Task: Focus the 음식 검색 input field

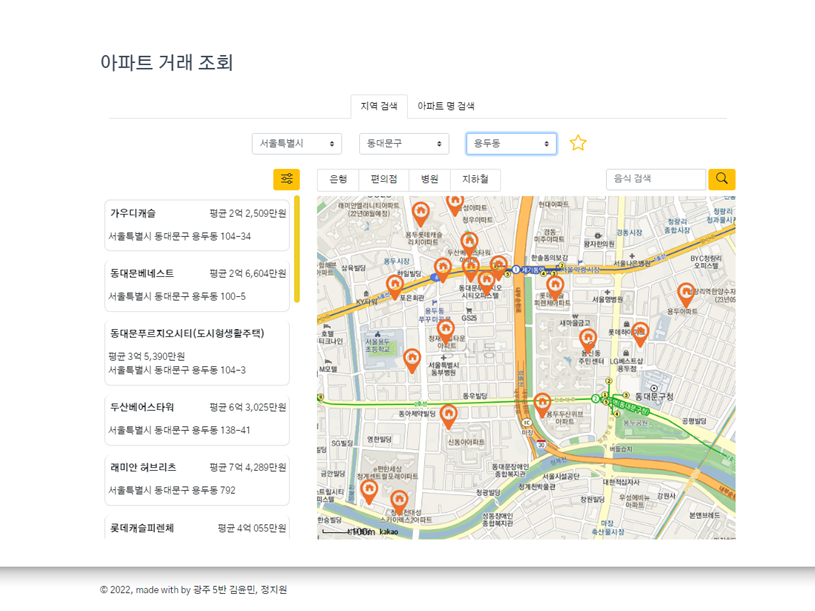Action: point(656,179)
